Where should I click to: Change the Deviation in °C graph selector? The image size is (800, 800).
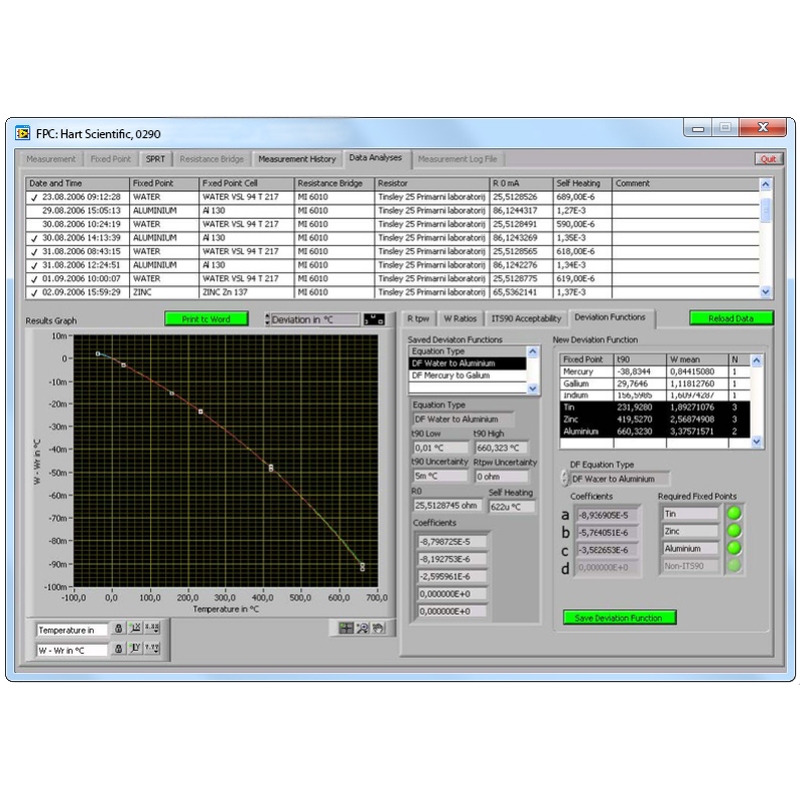tap(313, 319)
